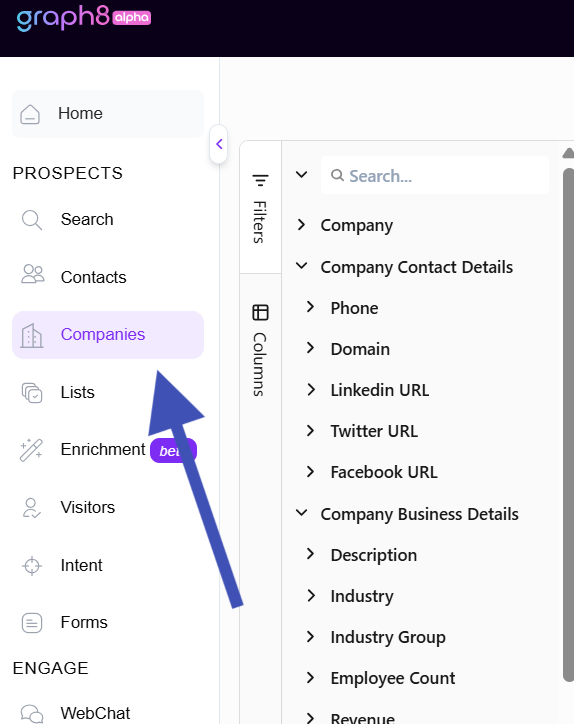Collapse Company Contact Details section
574x724 pixels.
click(301, 266)
